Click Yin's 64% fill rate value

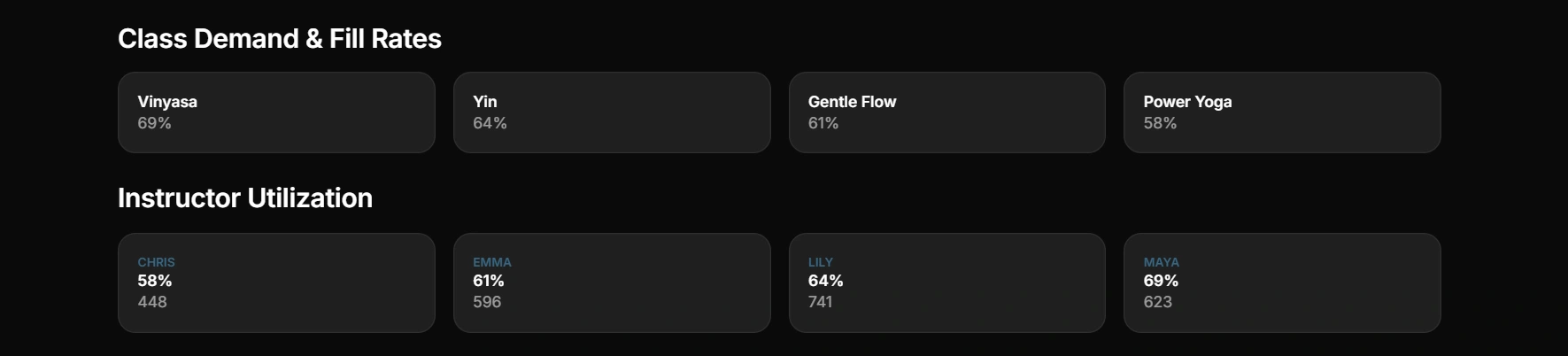point(490,123)
